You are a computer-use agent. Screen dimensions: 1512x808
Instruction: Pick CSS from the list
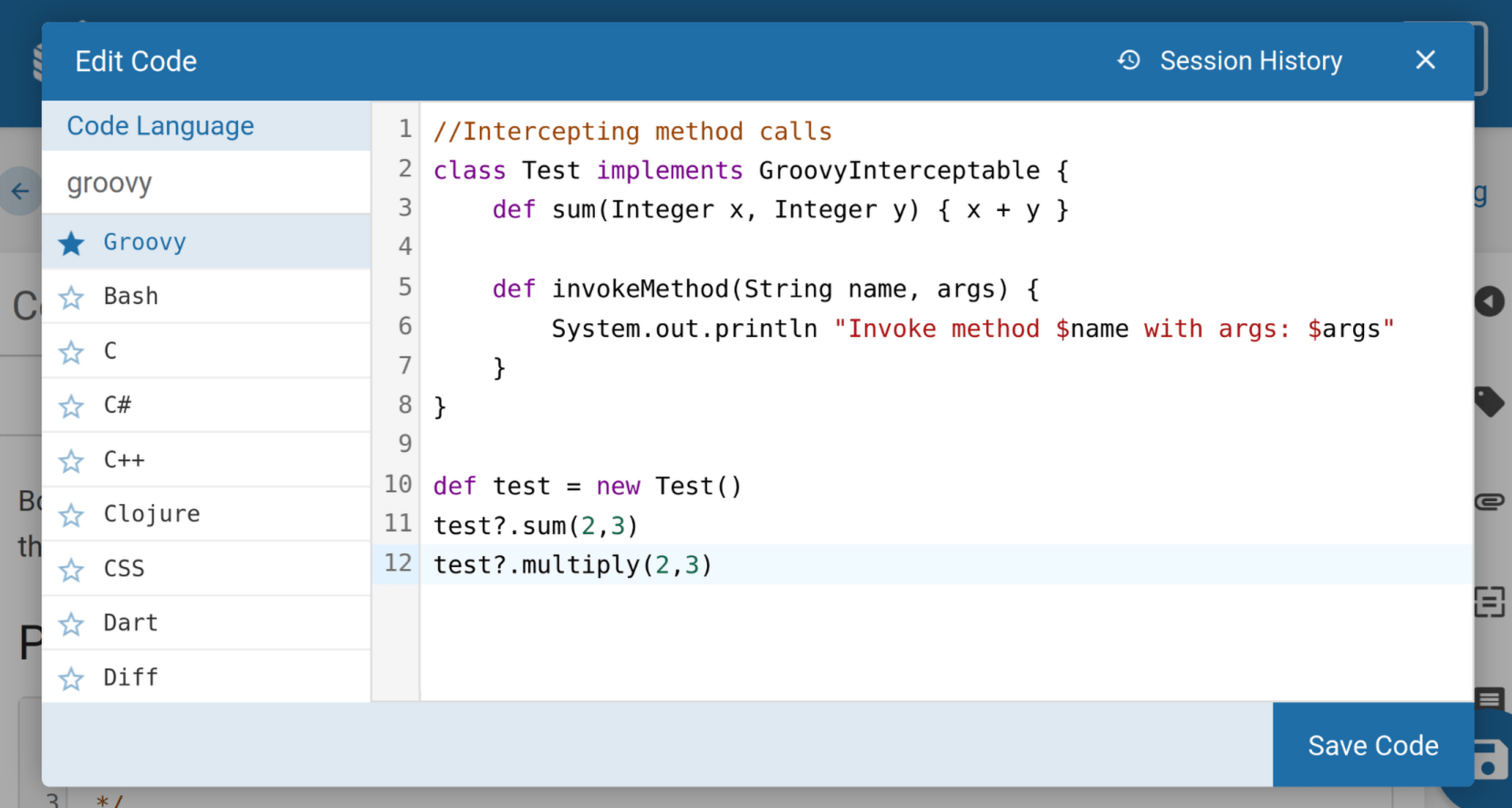[206, 568]
